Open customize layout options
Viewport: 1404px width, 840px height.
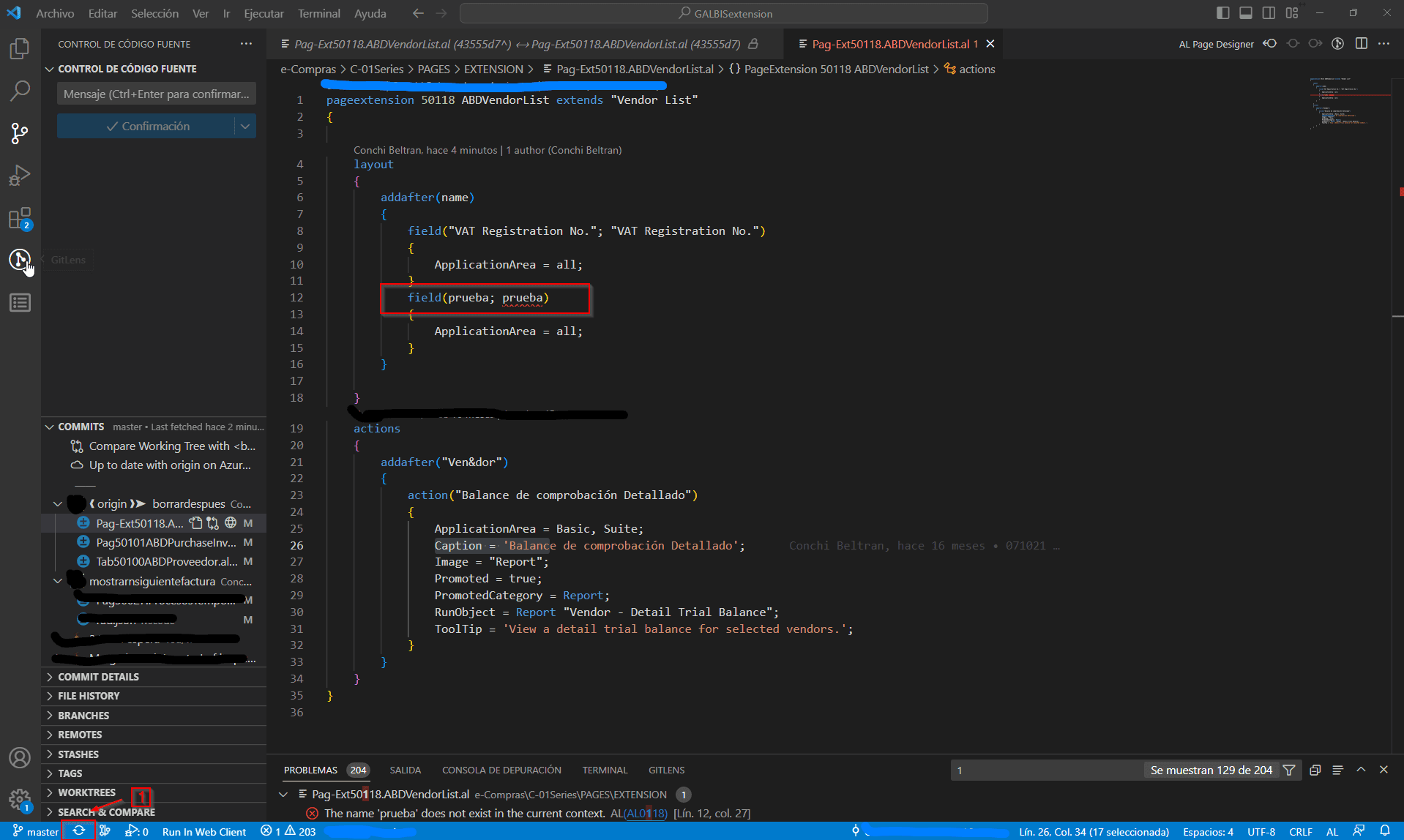pyautogui.click(x=1292, y=13)
